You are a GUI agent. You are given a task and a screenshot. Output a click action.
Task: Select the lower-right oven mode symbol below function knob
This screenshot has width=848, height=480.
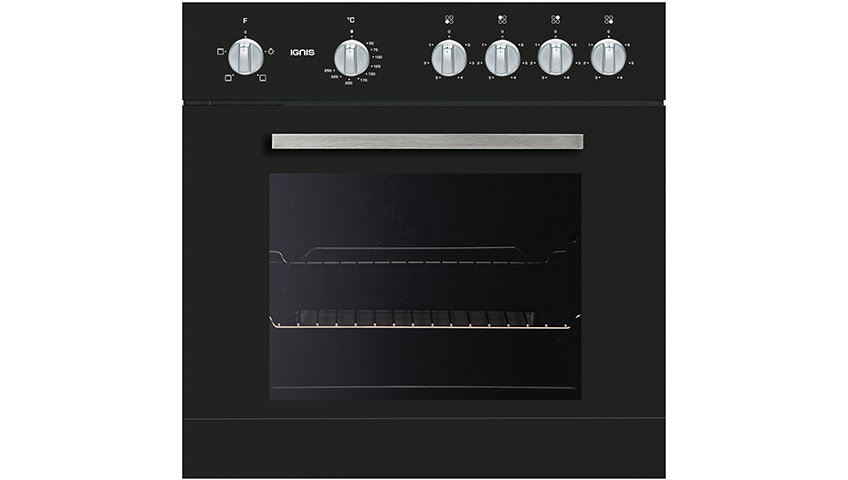[x=262, y=78]
